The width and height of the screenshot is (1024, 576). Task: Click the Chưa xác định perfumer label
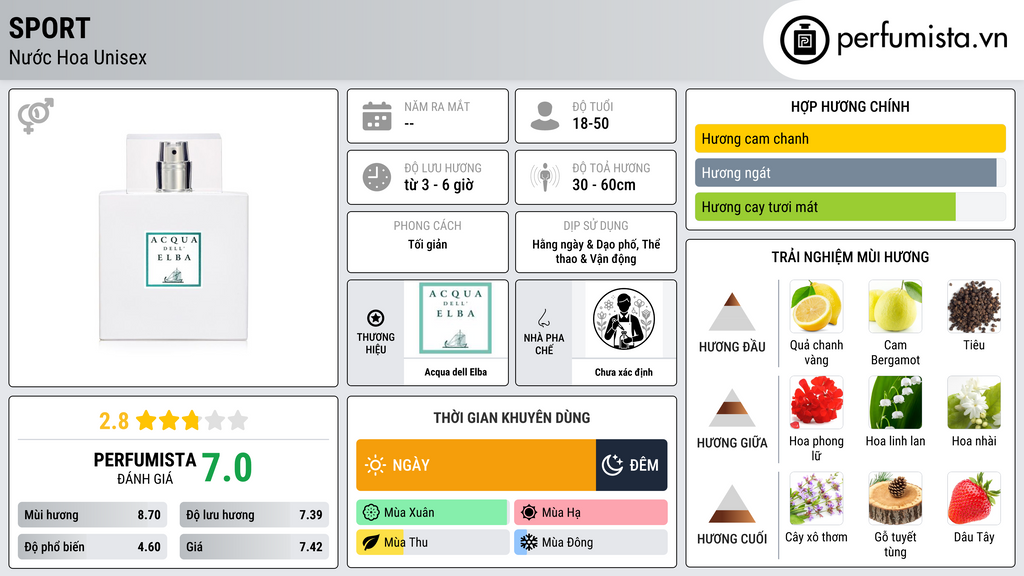click(x=624, y=372)
